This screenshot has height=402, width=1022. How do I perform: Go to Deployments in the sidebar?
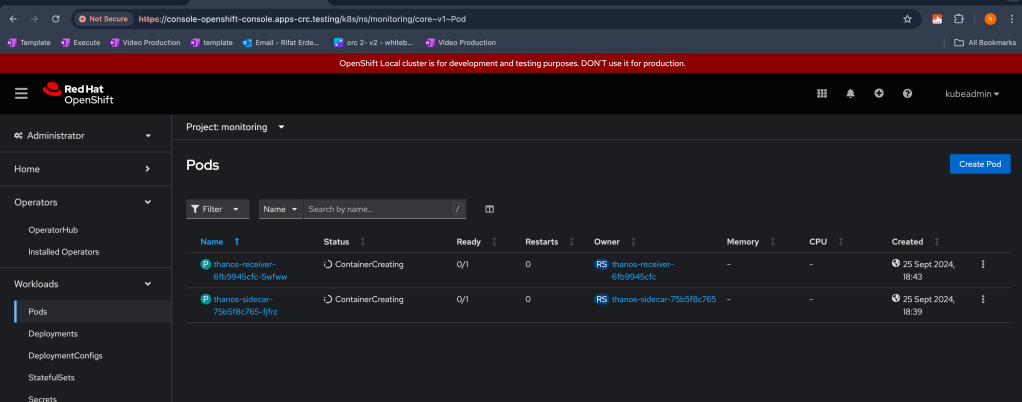point(53,334)
